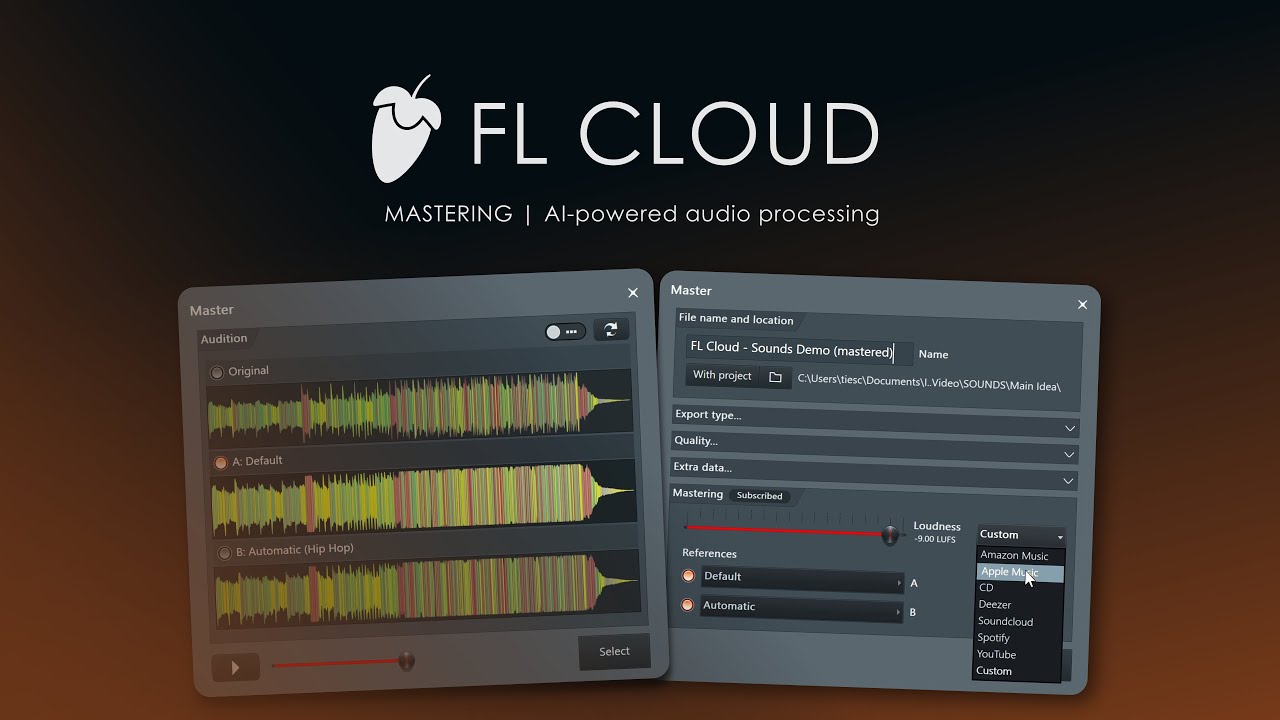Click the -9.00 LUFS loudness value
The image size is (1280, 720).
(934, 540)
